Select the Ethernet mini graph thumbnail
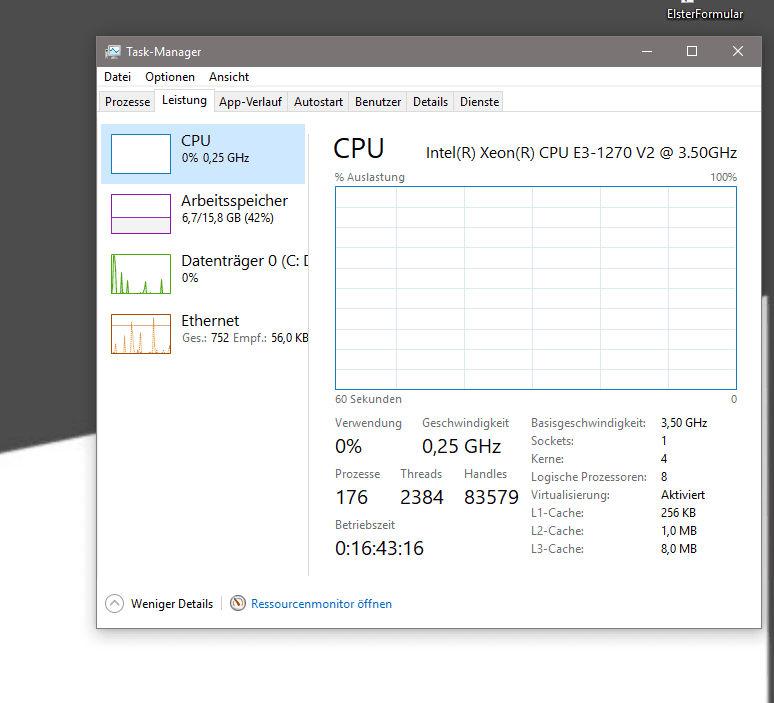The image size is (774, 703). 141,334
